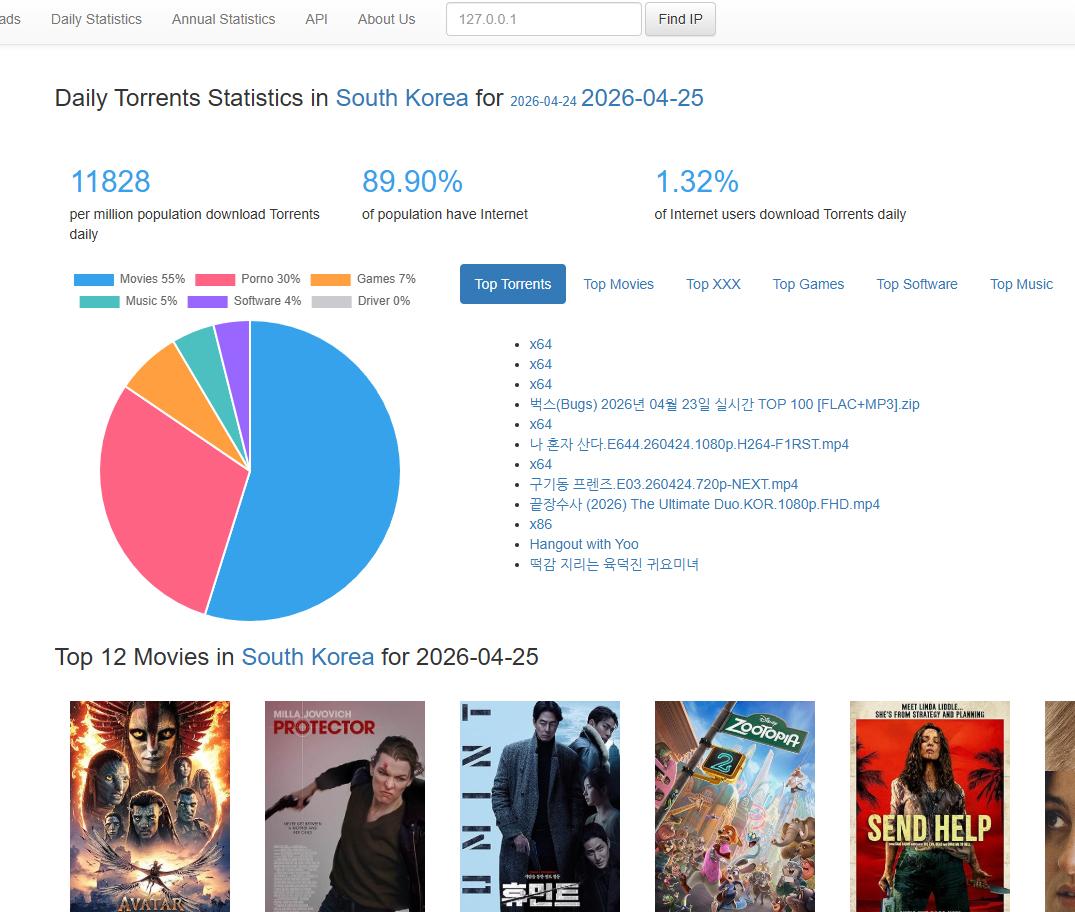This screenshot has height=912, width=1075.
Task: Switch to the Top Music tab
Action: [1021, 284]
